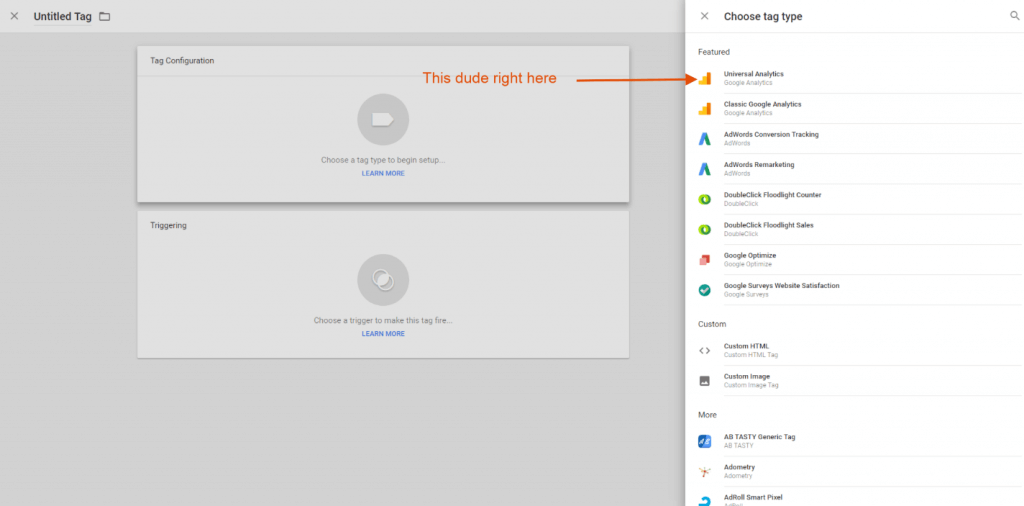This screenshot has height=506, width=1024.
Task: Click the AdWords Remarketing logo icon
Action: (705, 169)
